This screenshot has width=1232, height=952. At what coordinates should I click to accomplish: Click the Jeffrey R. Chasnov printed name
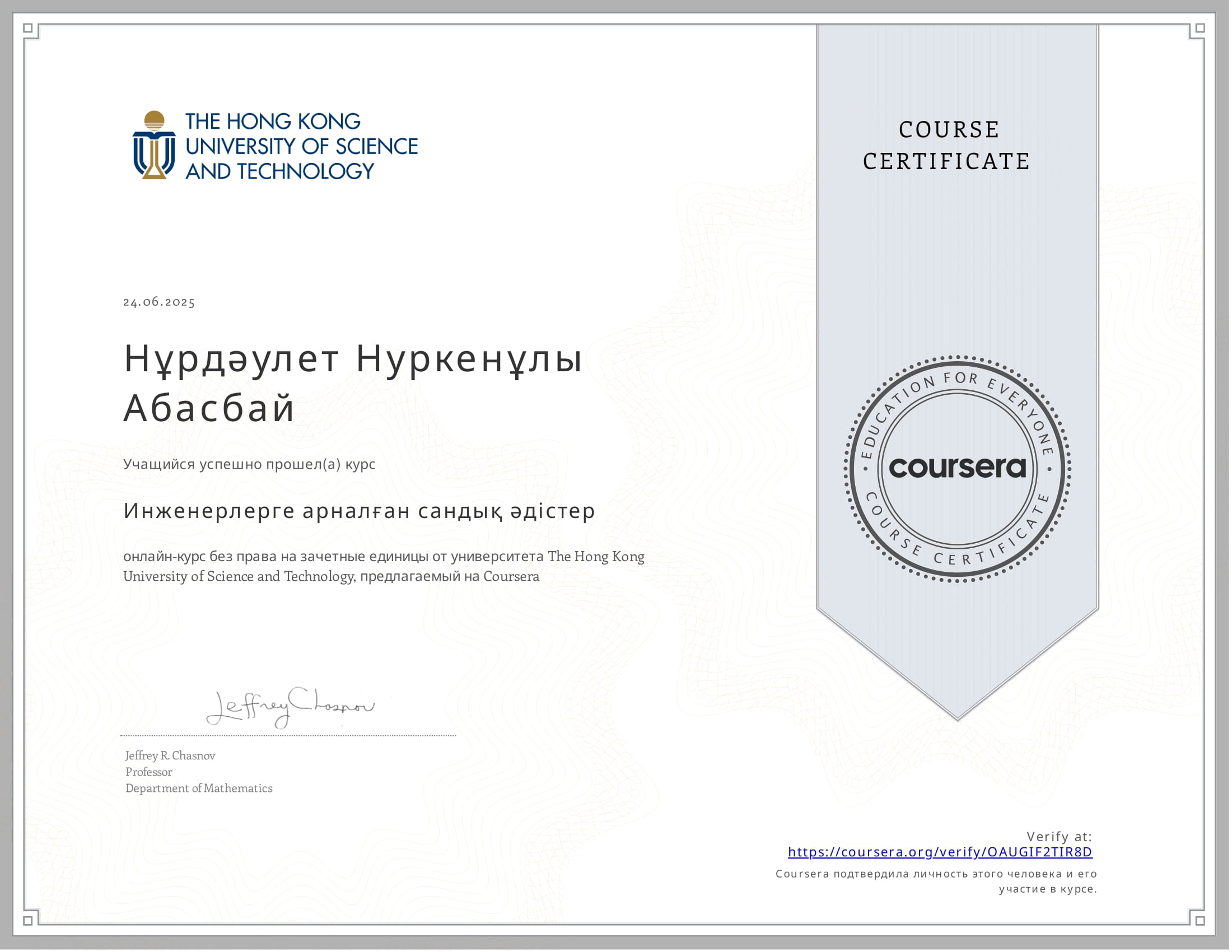[170, 756]
